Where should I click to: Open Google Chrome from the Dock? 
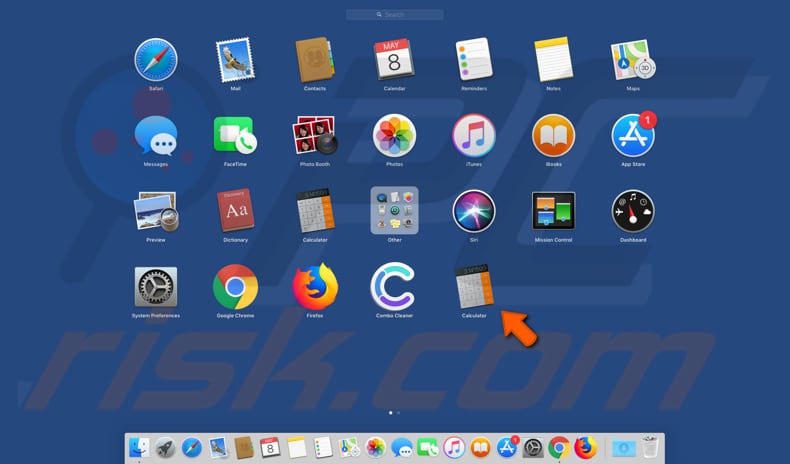559,447
